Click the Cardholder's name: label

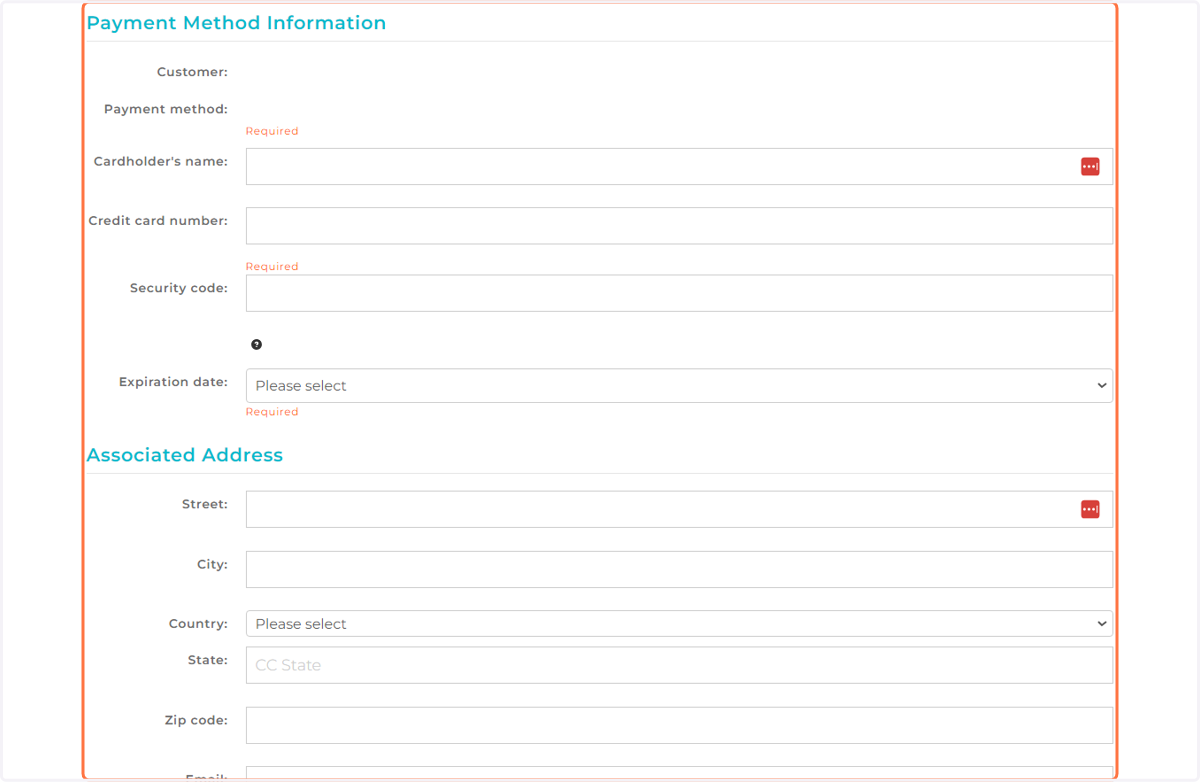coord(161,161)
